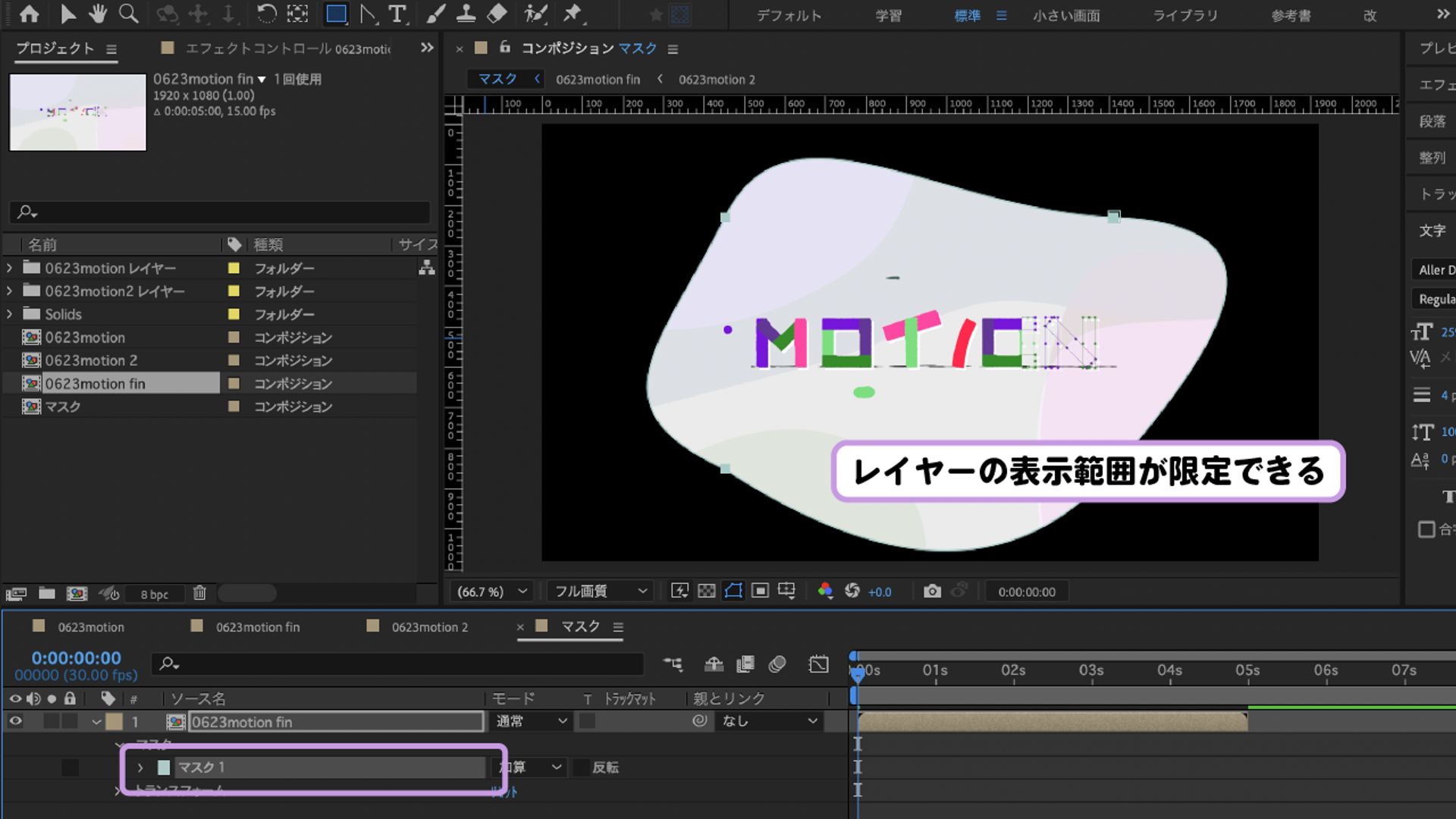Image resolution: width=1456 pixels, height=819 pixels.
Task: Enable the 反転 (invert) checkbox for マスク 1
Action: point(579,767)
